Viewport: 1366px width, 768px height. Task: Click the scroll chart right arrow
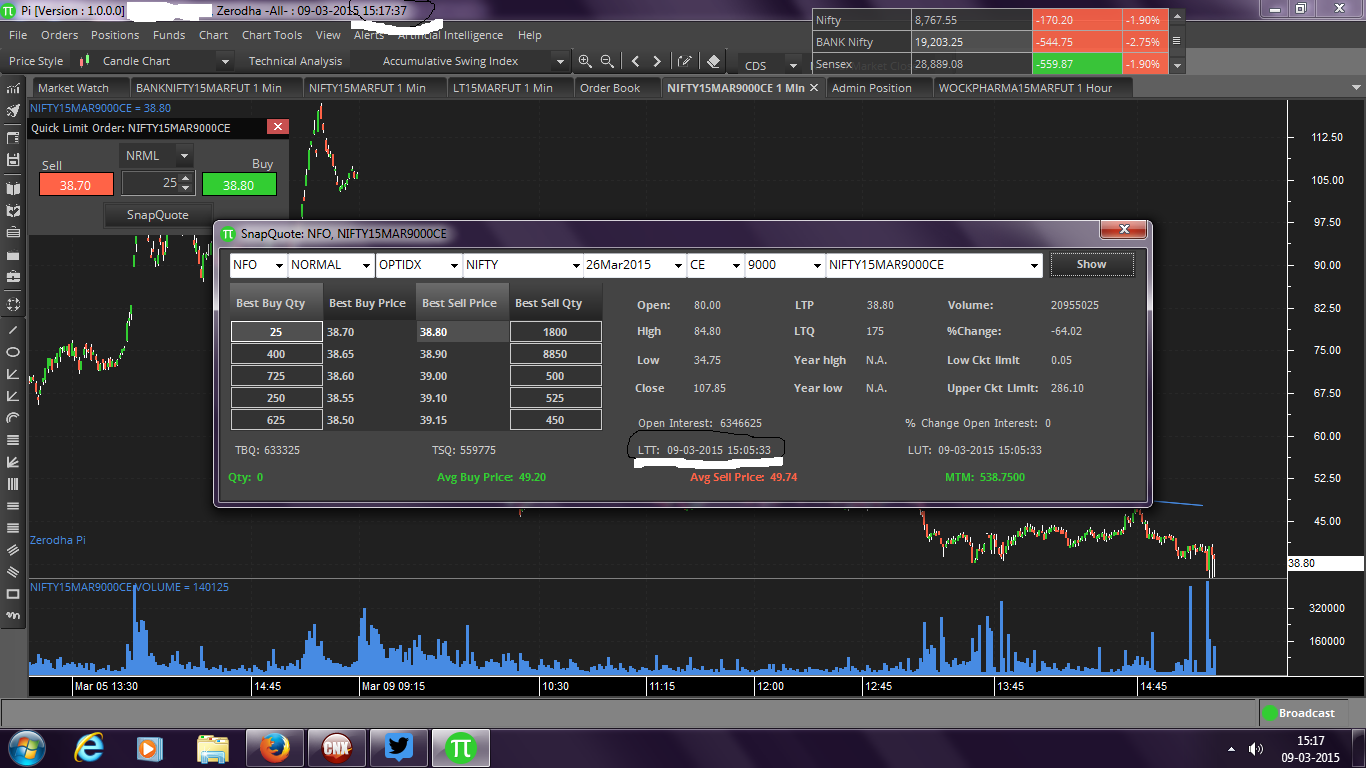point(657,61)
